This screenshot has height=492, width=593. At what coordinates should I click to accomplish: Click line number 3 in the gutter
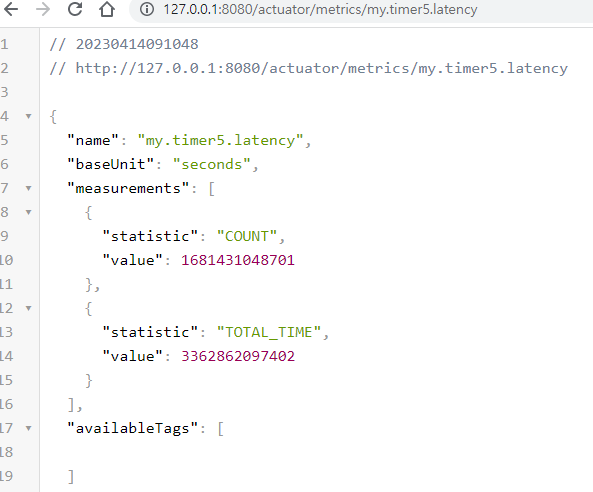[5, 92]
